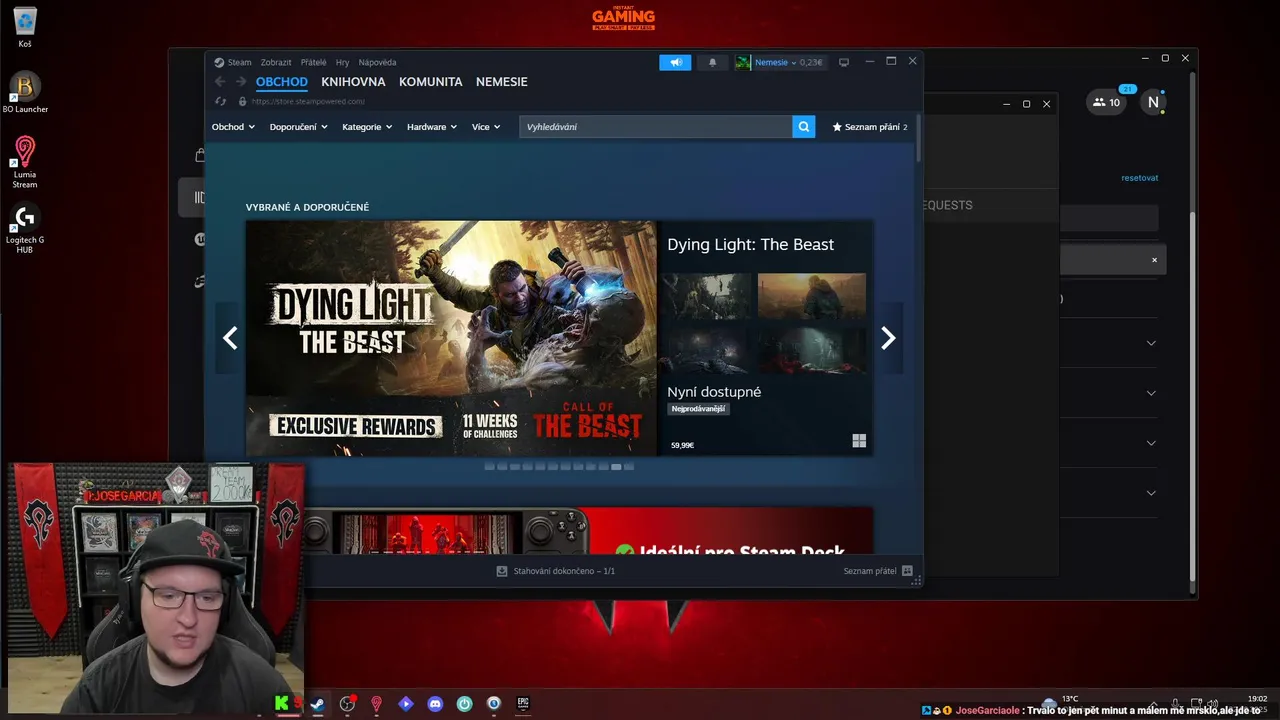1280x720 pixels.
Task: Open the Koš recycle bin desktop icon
Action: (x=25, y=27)
